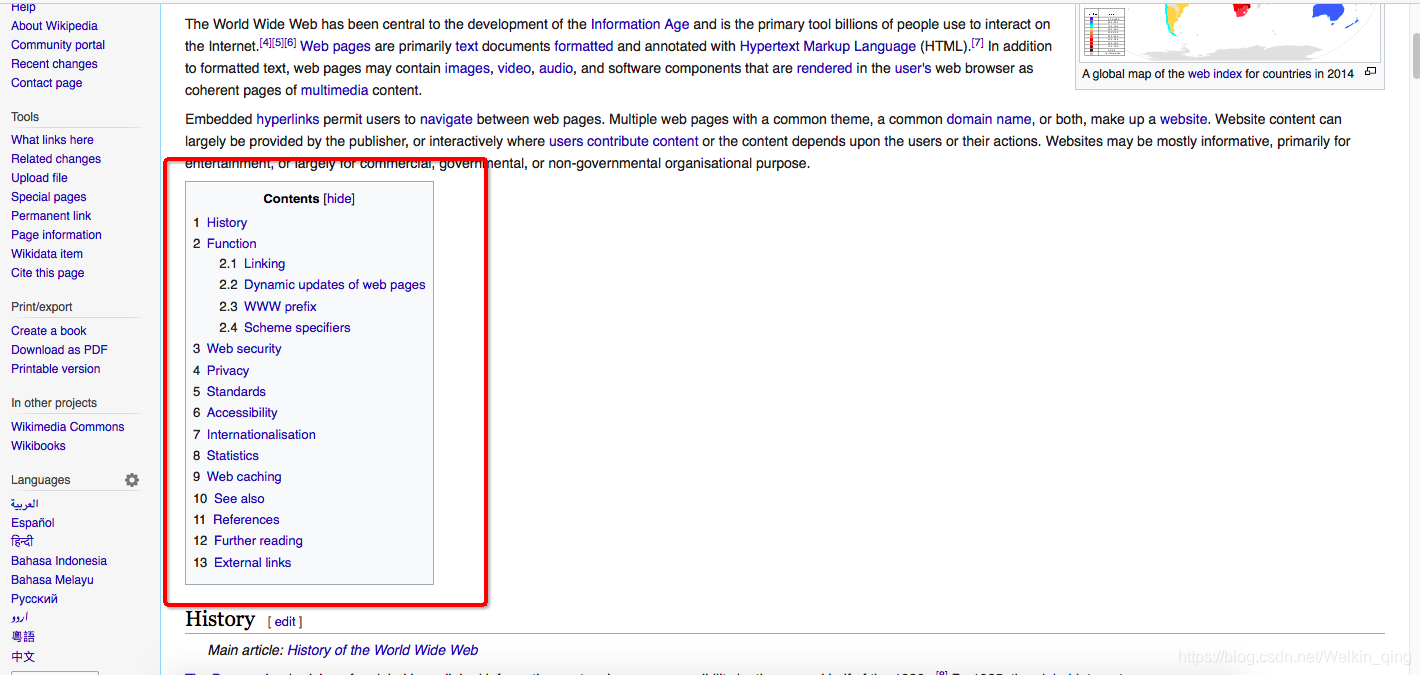The width and height of the screenshot is (1420, 675).
Task: Switch to Español language version
Action: (33, 523)
